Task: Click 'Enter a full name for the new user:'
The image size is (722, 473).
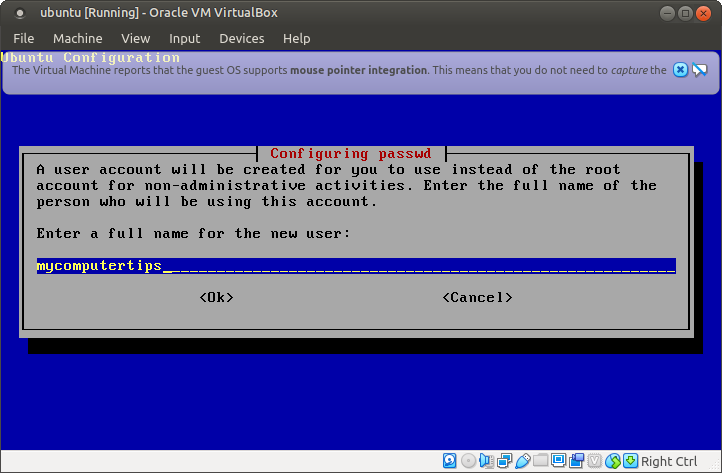Action: 193,234
